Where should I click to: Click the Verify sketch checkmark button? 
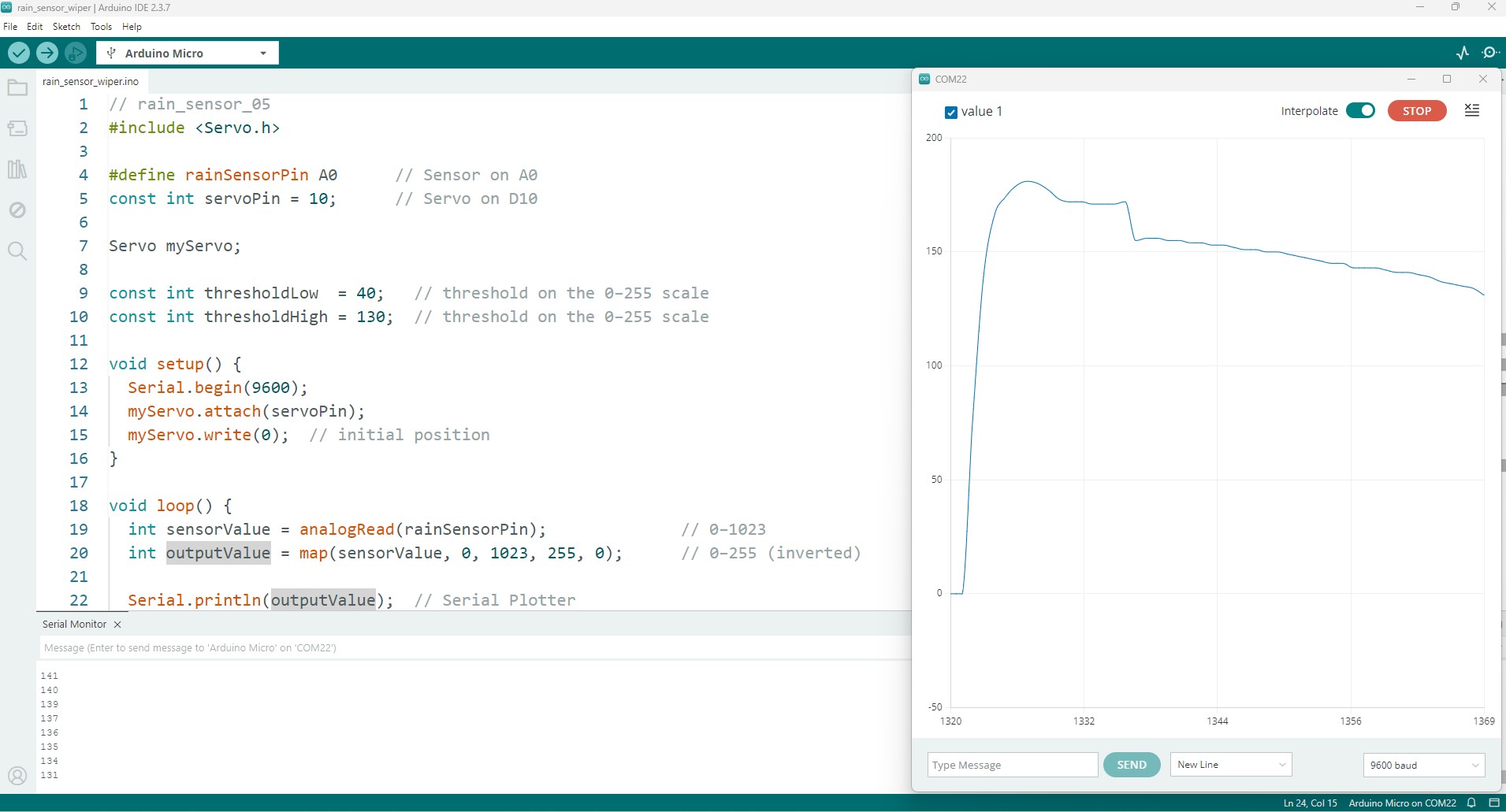19,53
